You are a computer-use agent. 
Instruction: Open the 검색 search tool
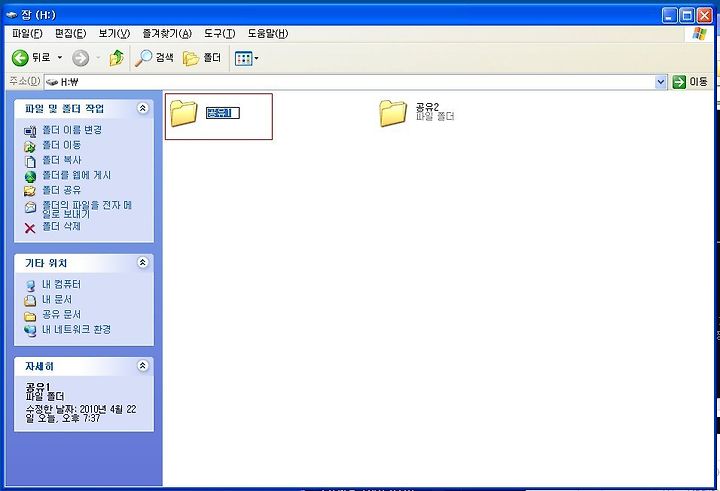[154, 58]
